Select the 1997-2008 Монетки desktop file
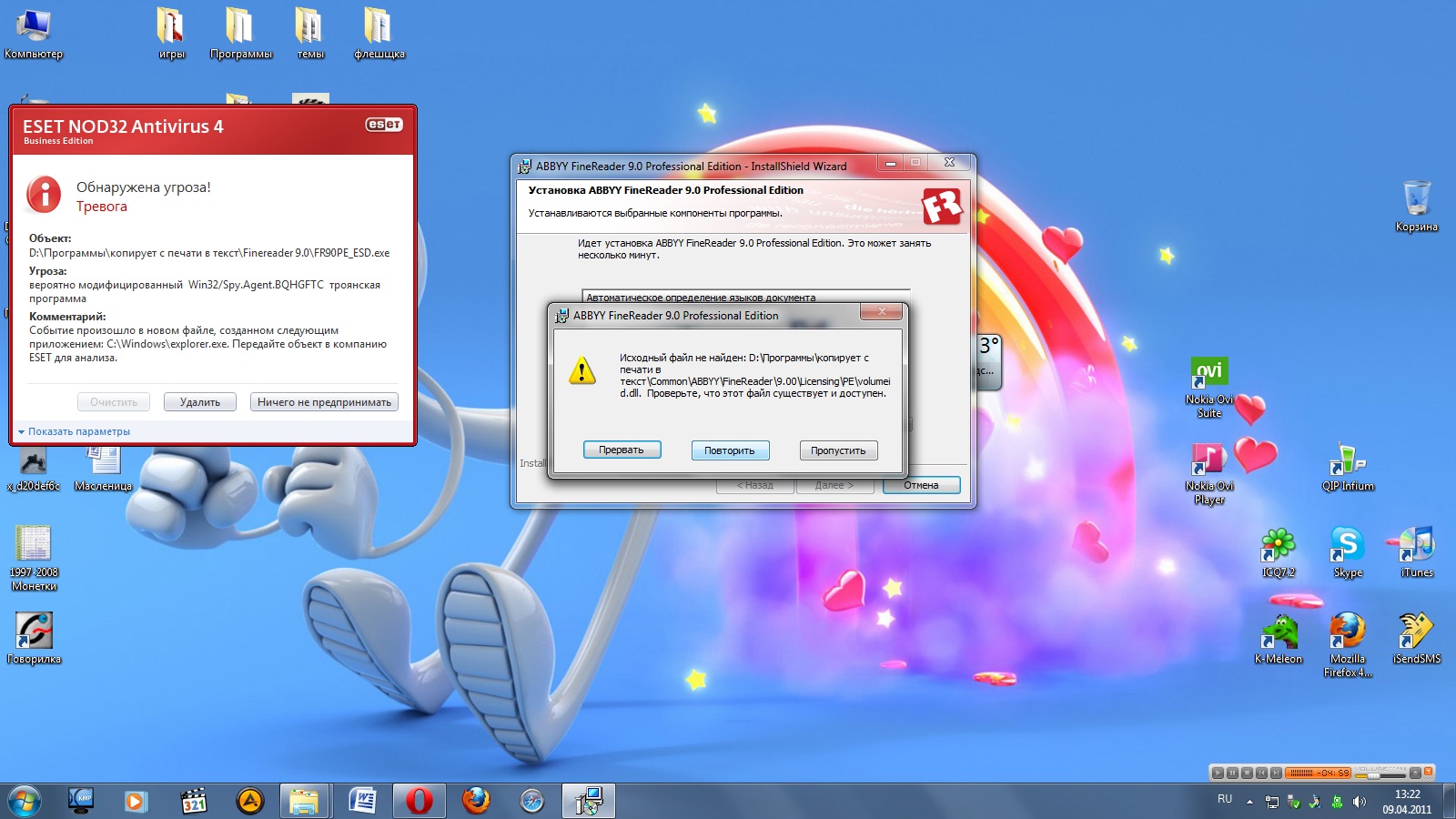1456x819 pixels. click(34, 559)
